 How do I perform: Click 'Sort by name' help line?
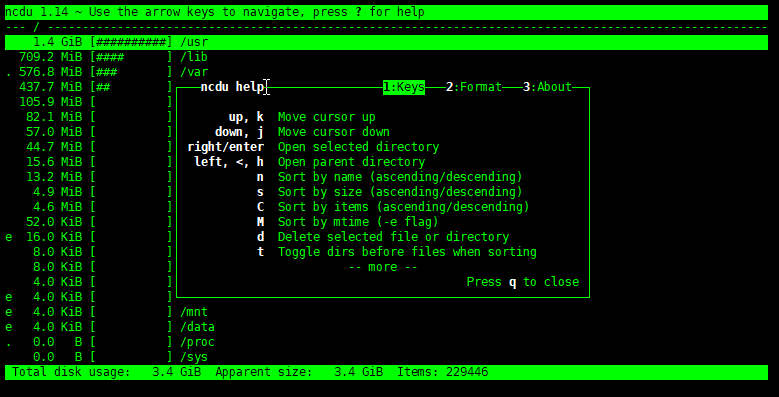[x=400, y=177]
